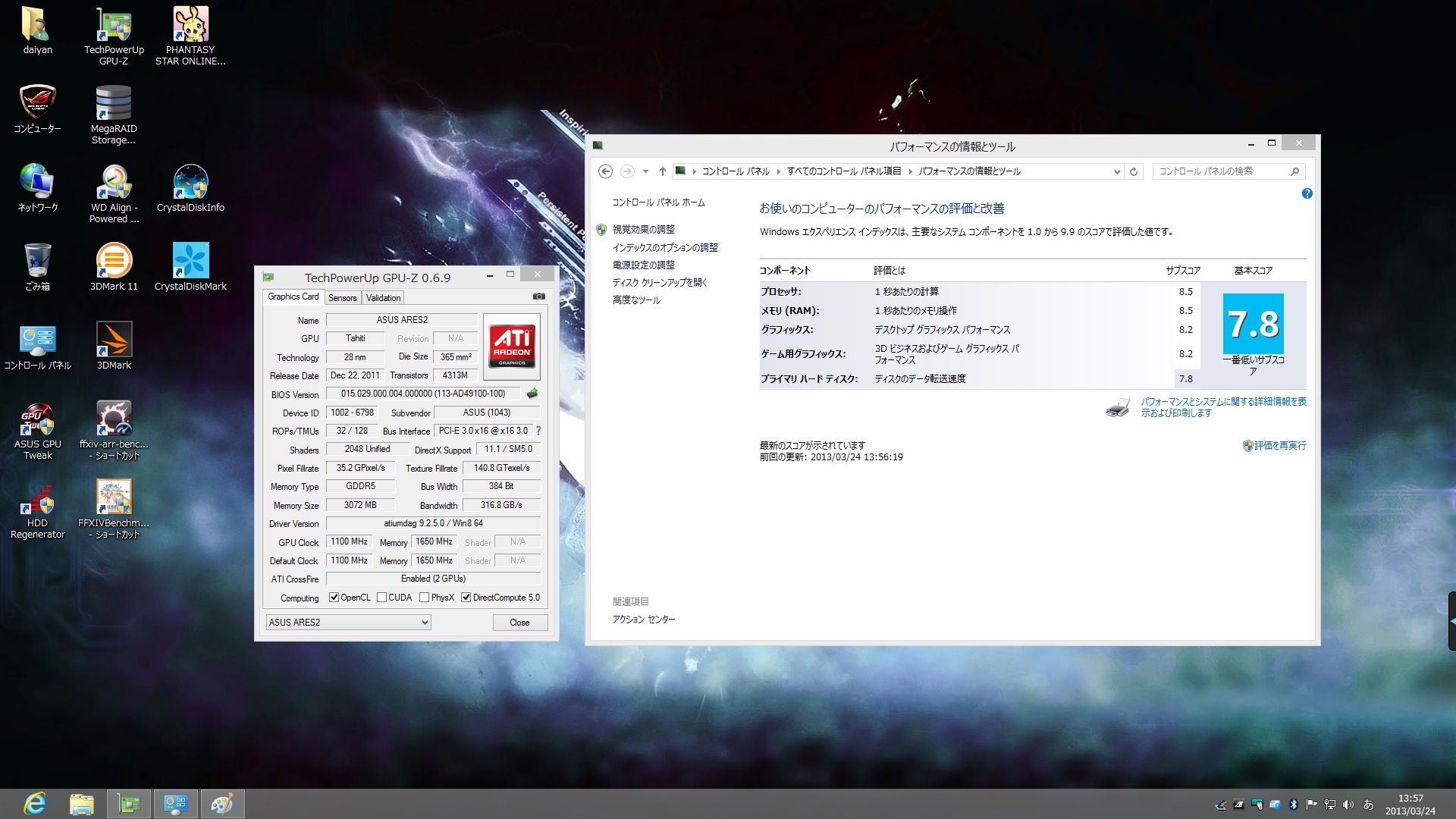The width and height of the screenshot is (1456, 819).
Task: Click the GPU-Z Close button
Action: click(x=519, y=623)
